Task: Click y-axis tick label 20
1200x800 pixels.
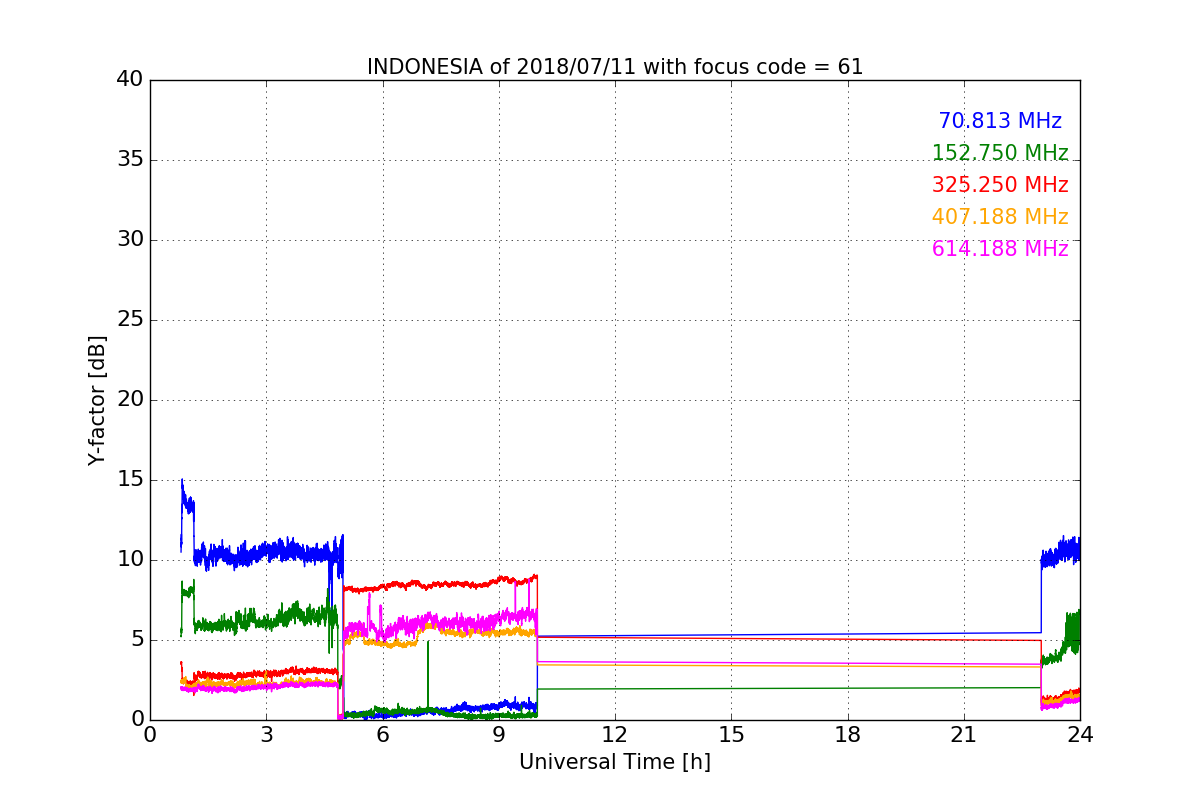Action: (130, 400)
